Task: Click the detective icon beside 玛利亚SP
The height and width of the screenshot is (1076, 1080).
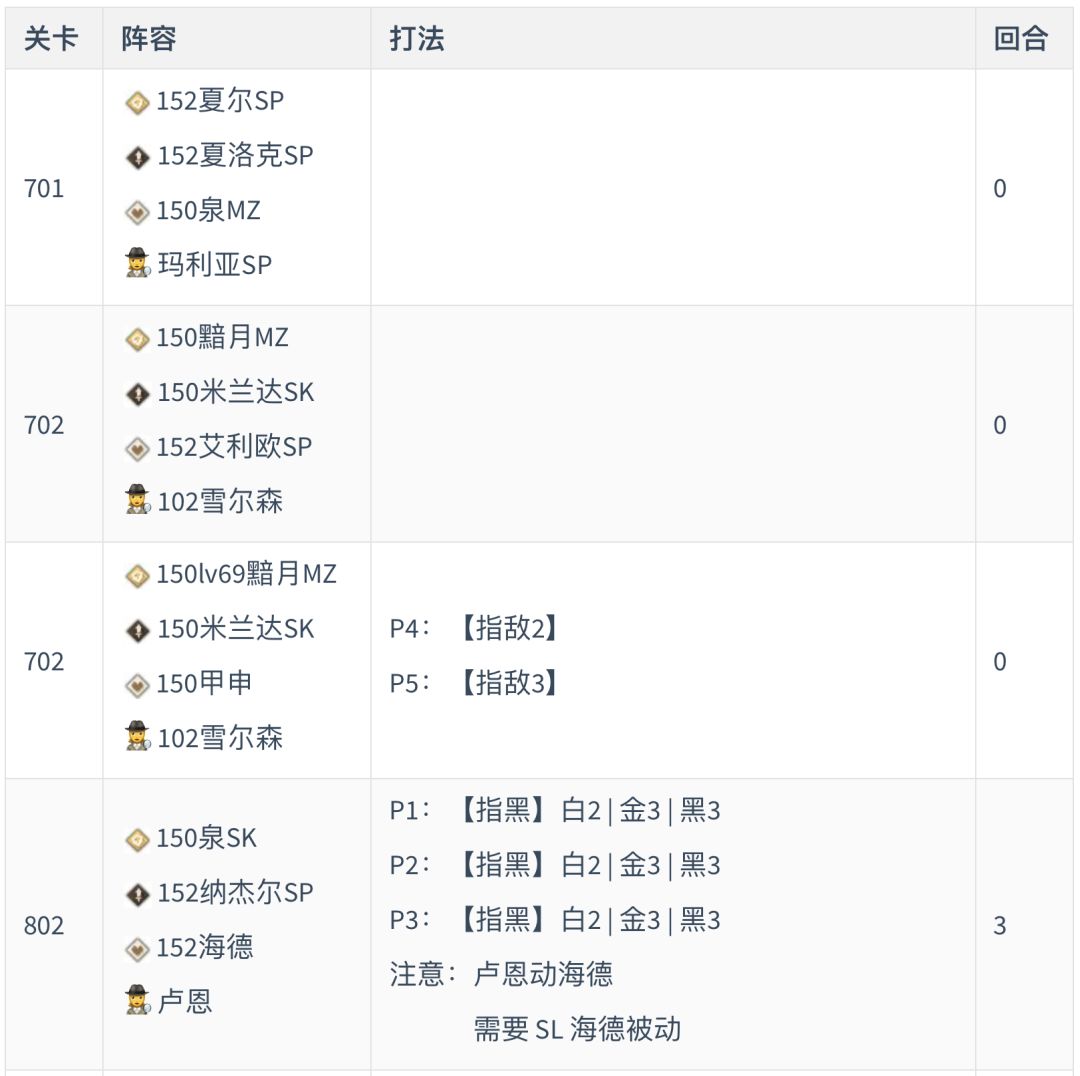Action: [137, 265]
